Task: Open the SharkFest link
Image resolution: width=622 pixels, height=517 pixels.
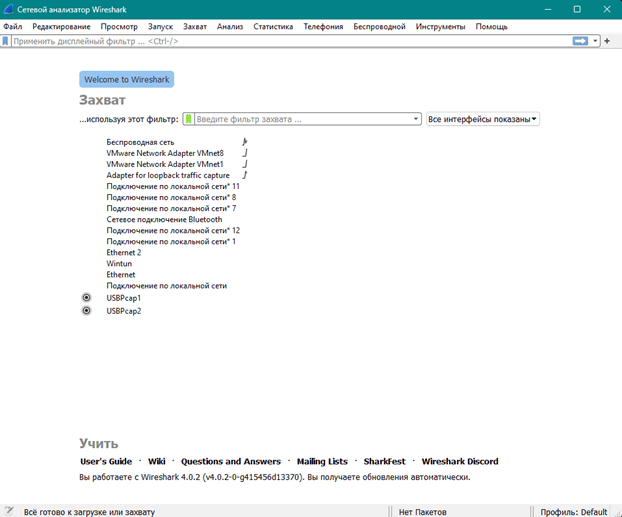Action: coord(384,461)
